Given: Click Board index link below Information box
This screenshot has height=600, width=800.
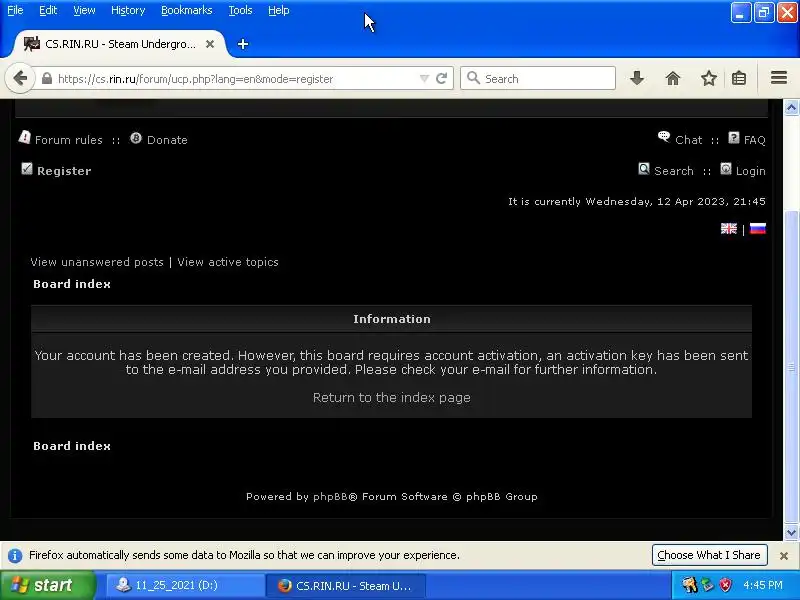Looking at the screenshot, I should click(x=72, y=446).
